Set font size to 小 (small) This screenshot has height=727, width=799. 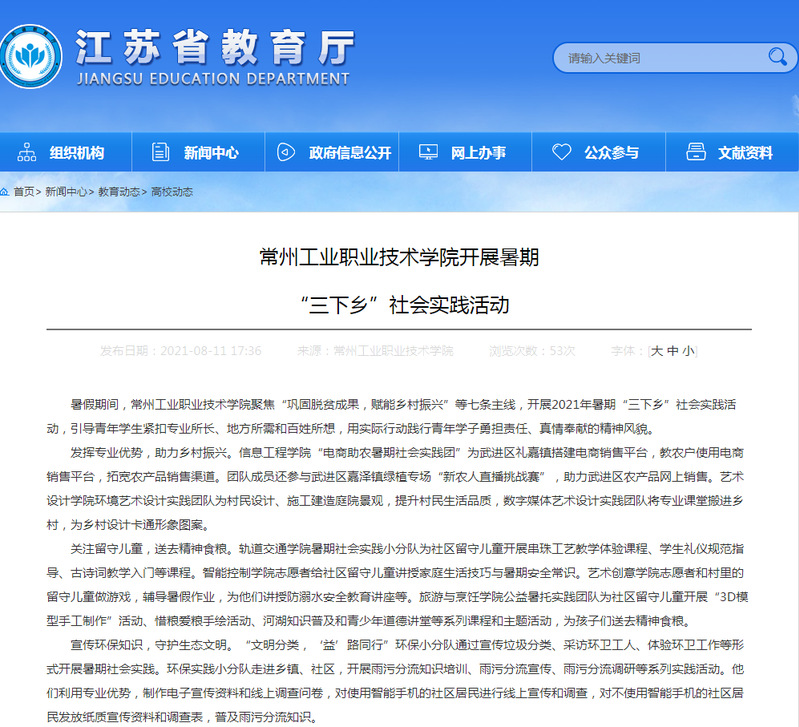pos(688,351)
